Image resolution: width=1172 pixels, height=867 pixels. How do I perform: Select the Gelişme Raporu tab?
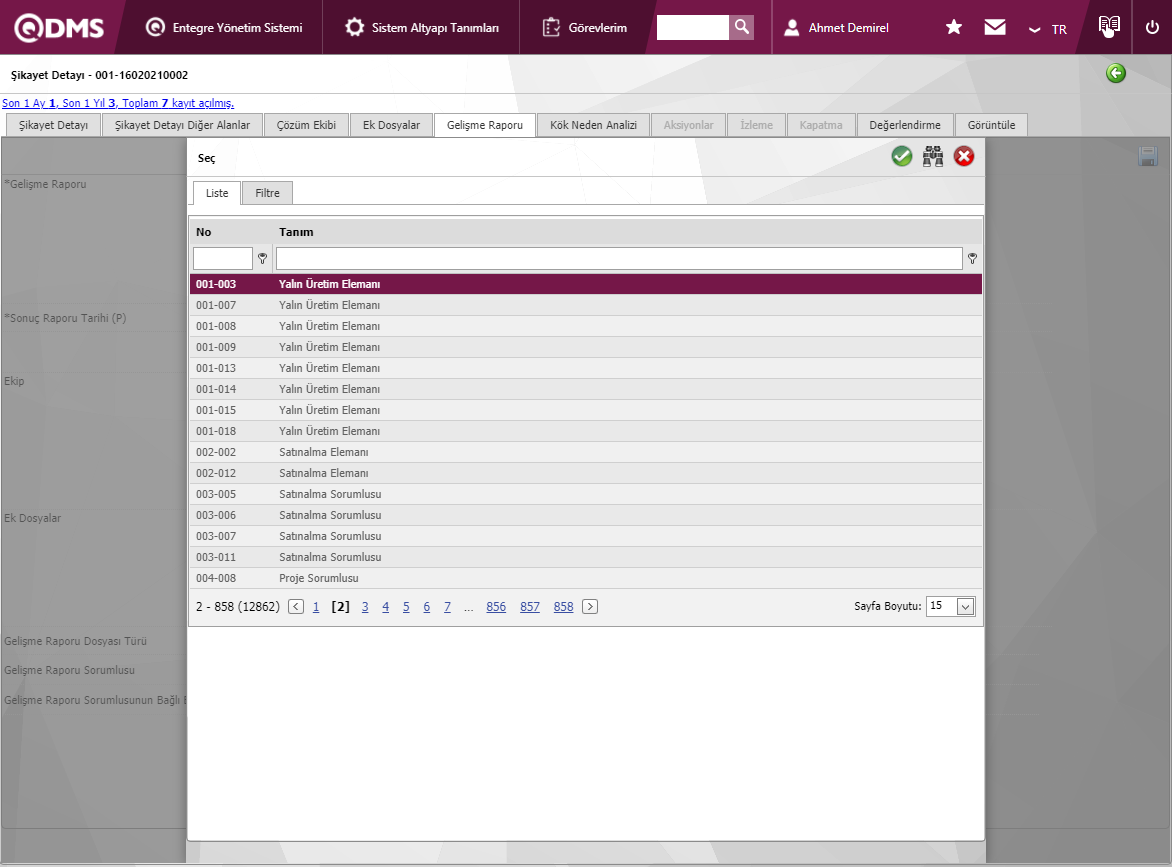pyautogui.click(x=485, y=125)
